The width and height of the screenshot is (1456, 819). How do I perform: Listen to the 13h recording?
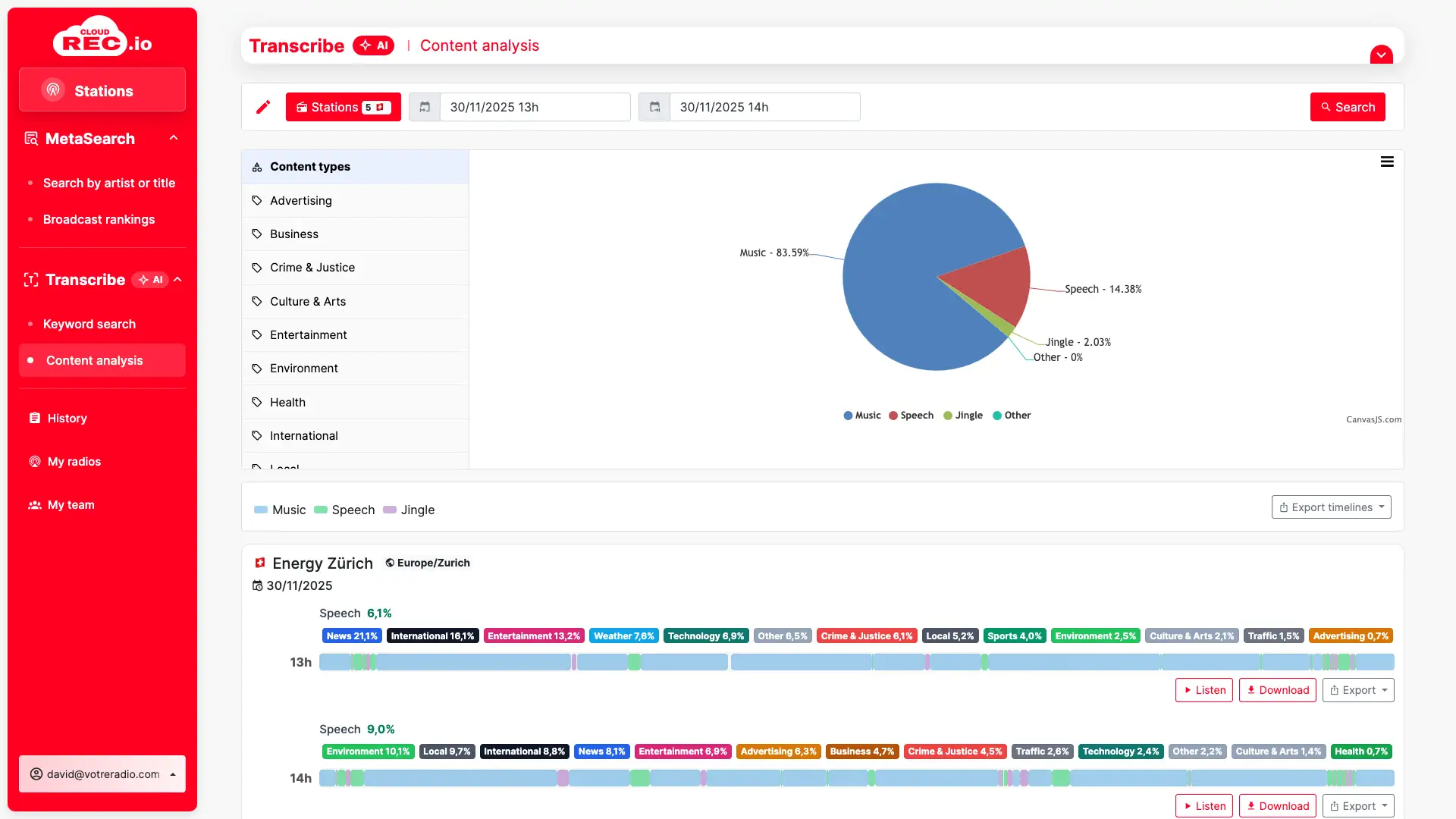[1203, 690]
